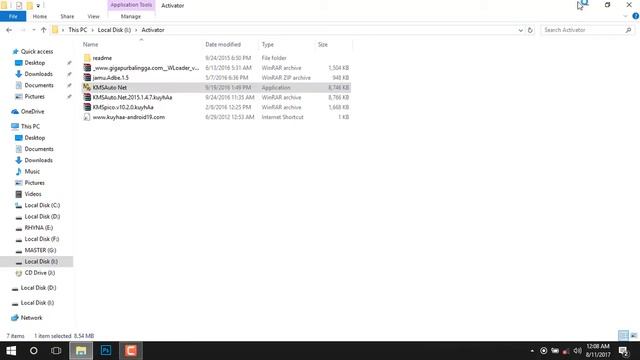Image resolution: width=640 pixels, height=360 pixels.
Task: Open the View ribbon tab
Action: coord(93,16)
